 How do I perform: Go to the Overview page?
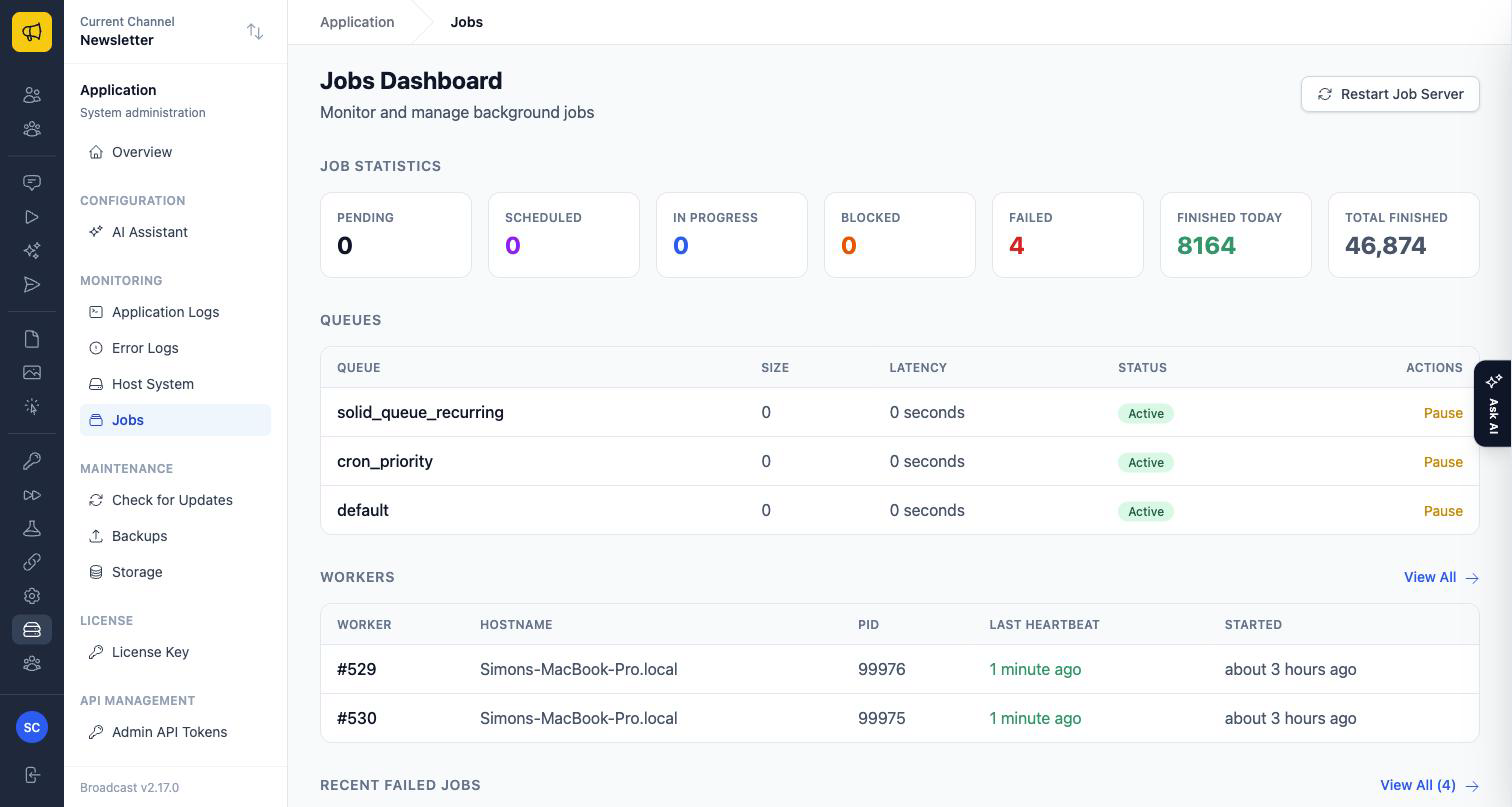coord(175,152)
